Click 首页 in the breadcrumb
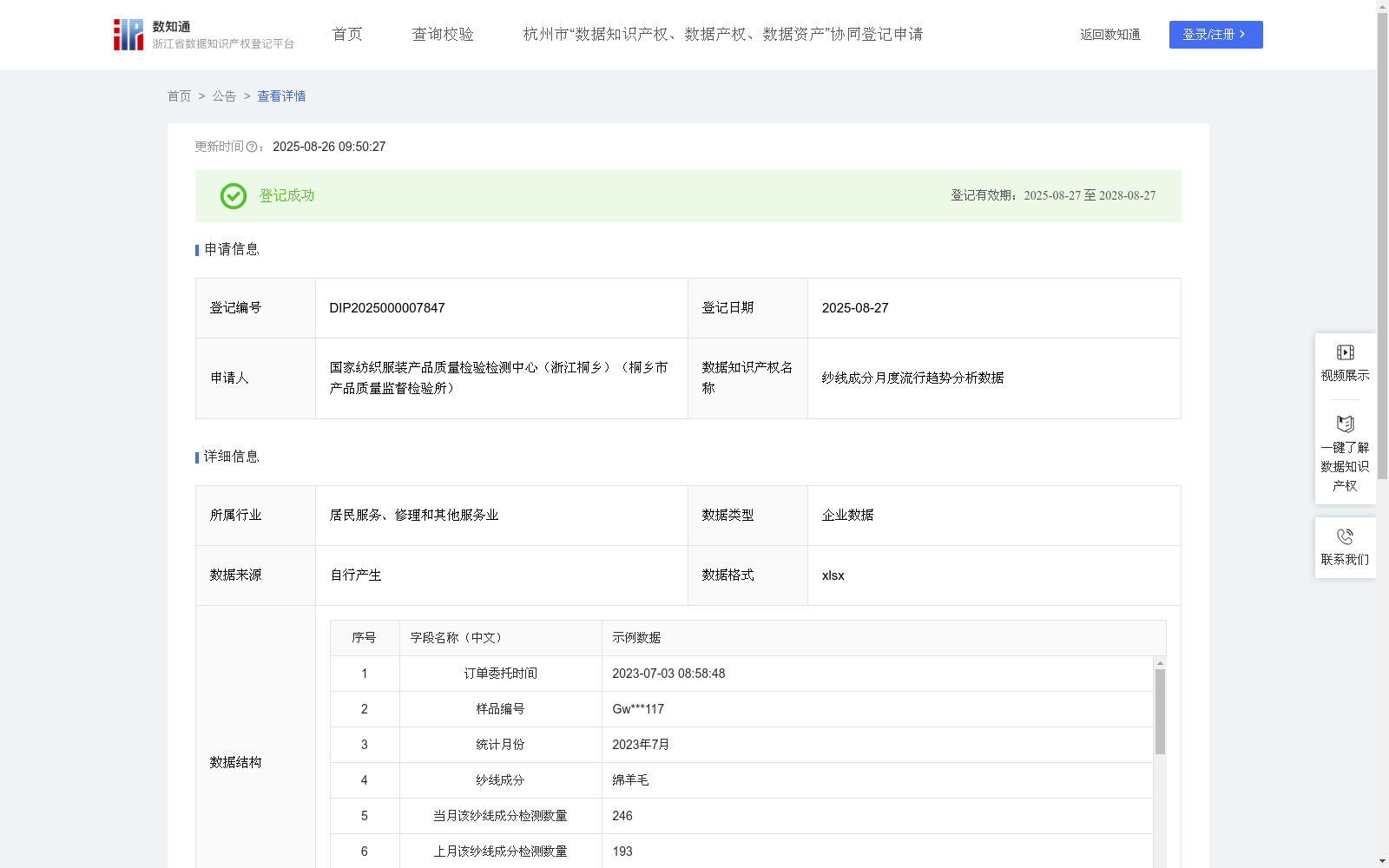Viewport: 1389px width, 868px height. point(179,96)
